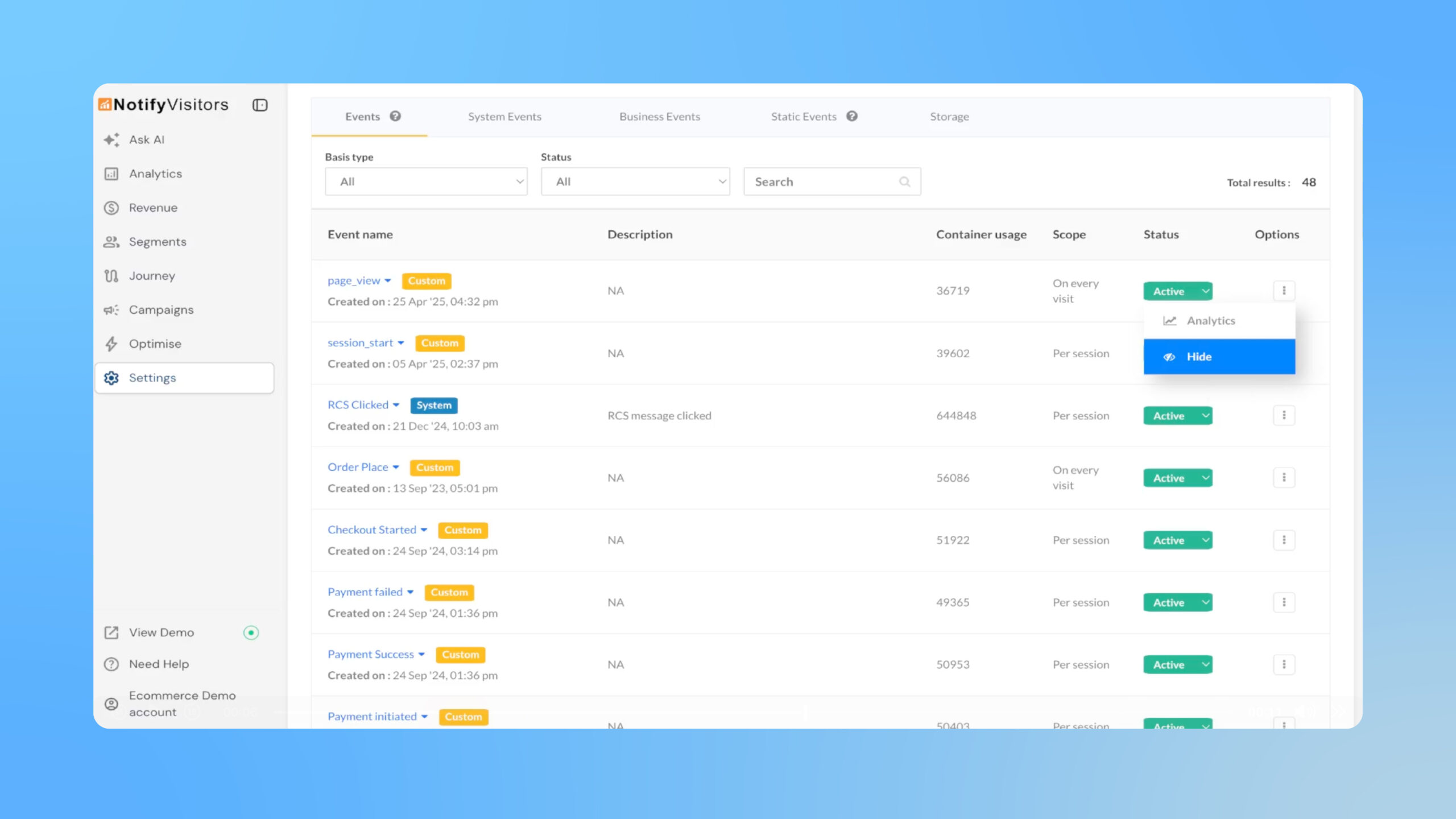Switch to the System Events tab
Viewport: 1456px width, 819px height.
tap(504, 116)
